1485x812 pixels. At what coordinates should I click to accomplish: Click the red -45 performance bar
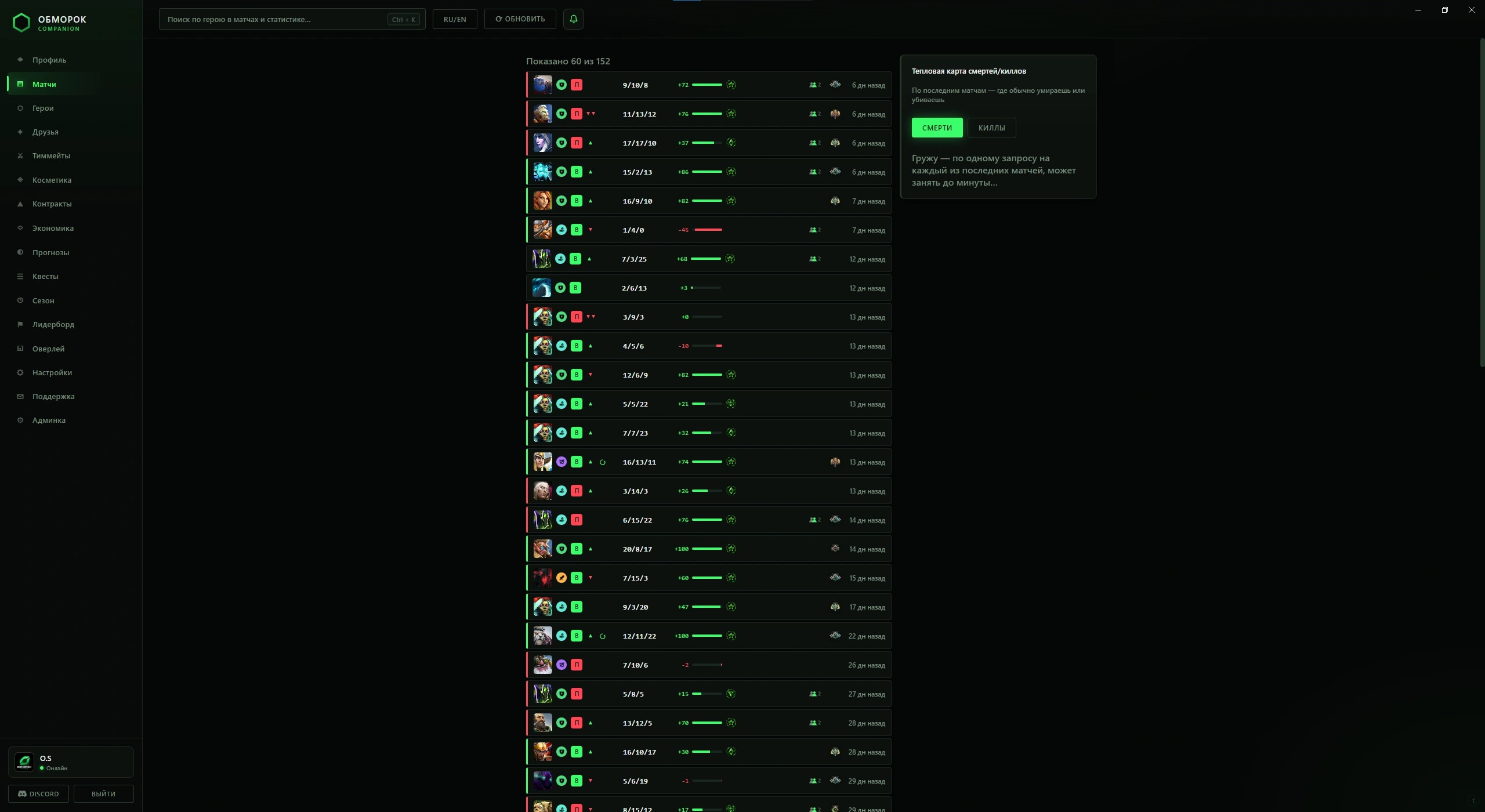tap(708, 230)
